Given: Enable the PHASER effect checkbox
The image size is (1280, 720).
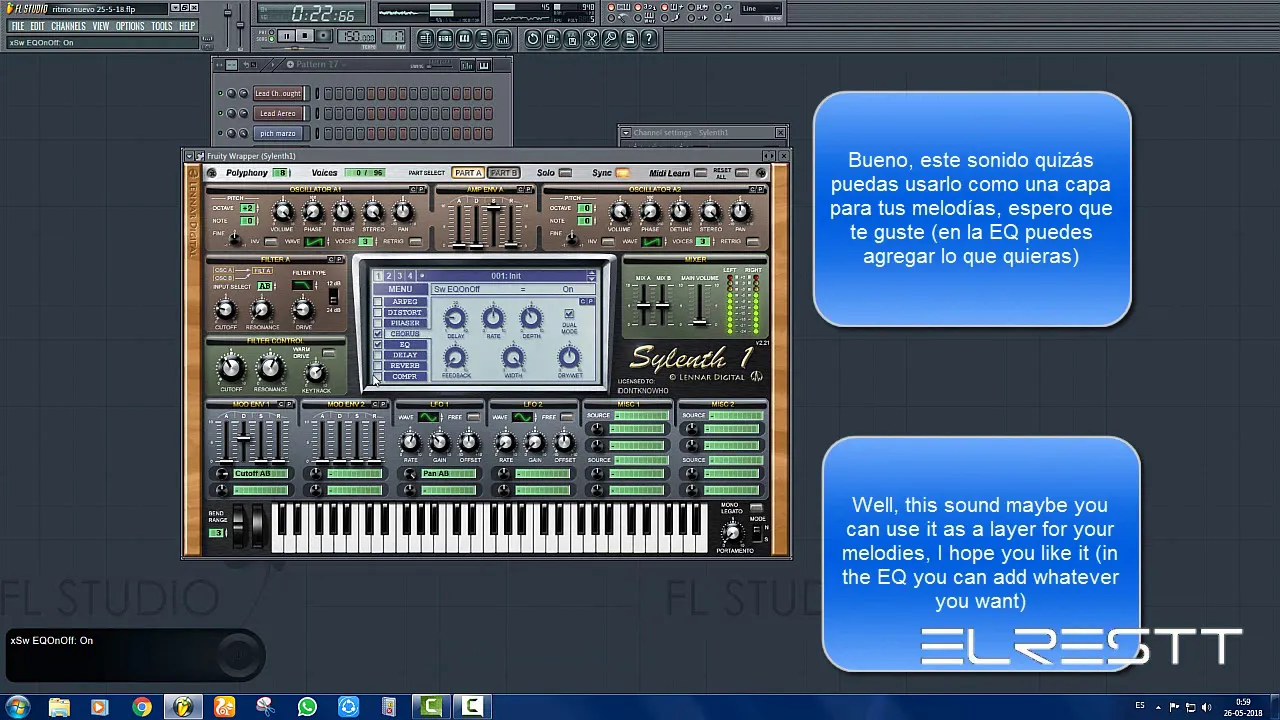Looking at the screenshot, I should [x=378, y=324].
